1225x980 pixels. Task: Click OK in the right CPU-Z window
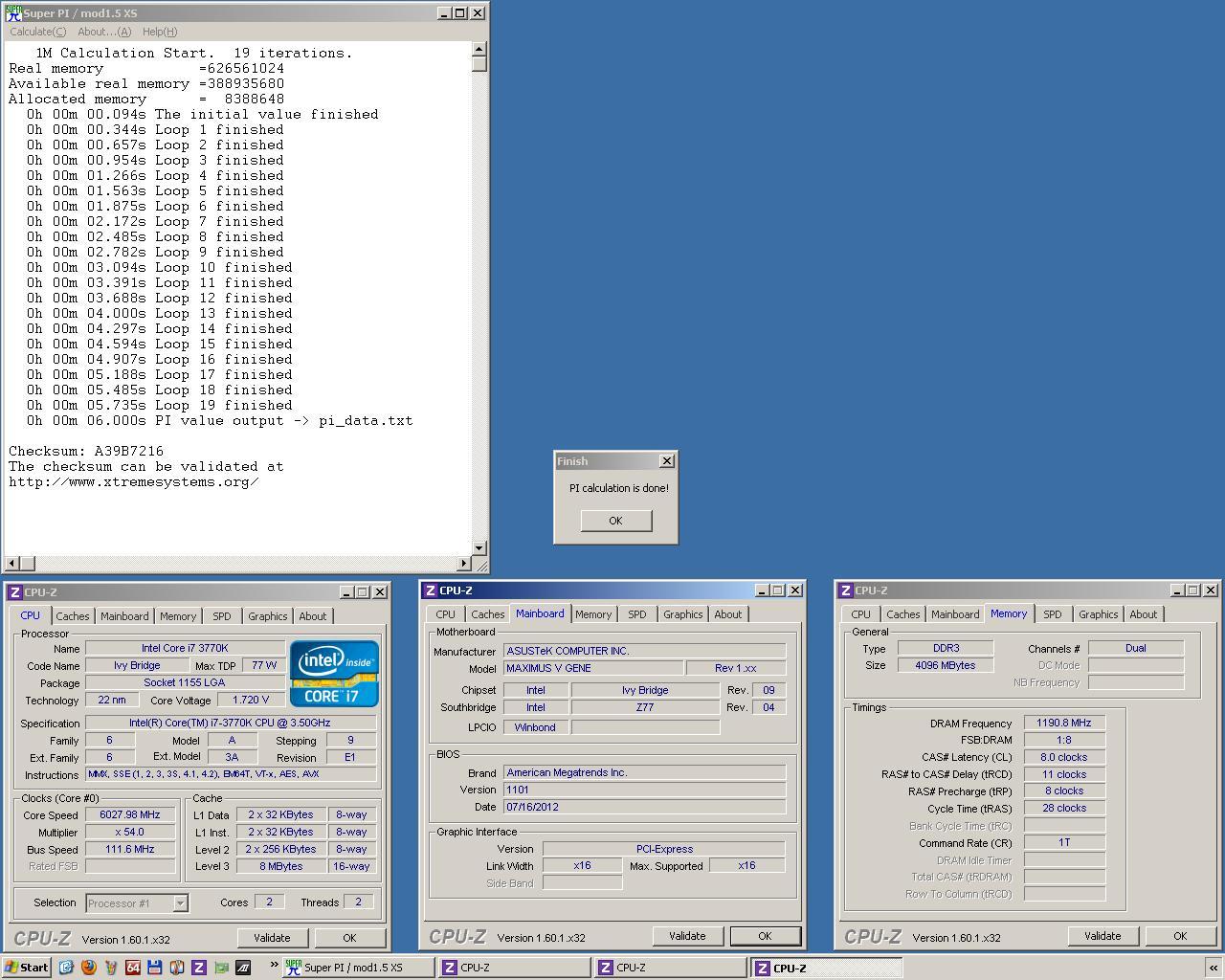(1180, 936)
